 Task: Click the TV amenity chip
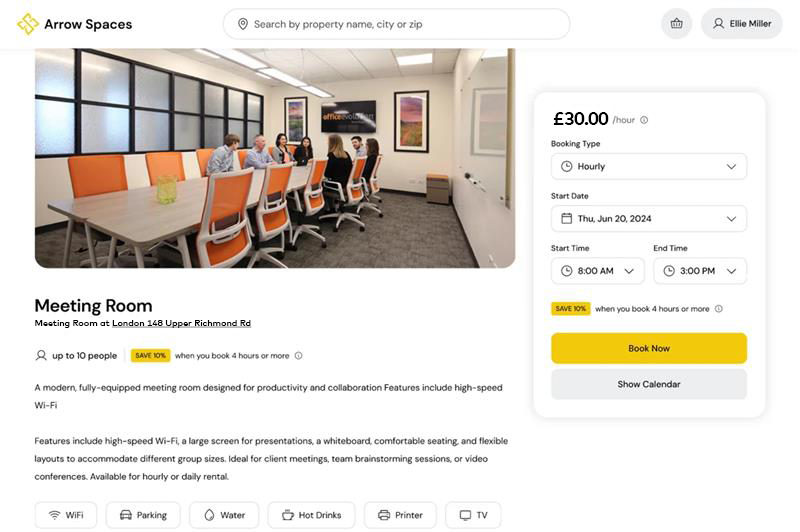(473, 515)
